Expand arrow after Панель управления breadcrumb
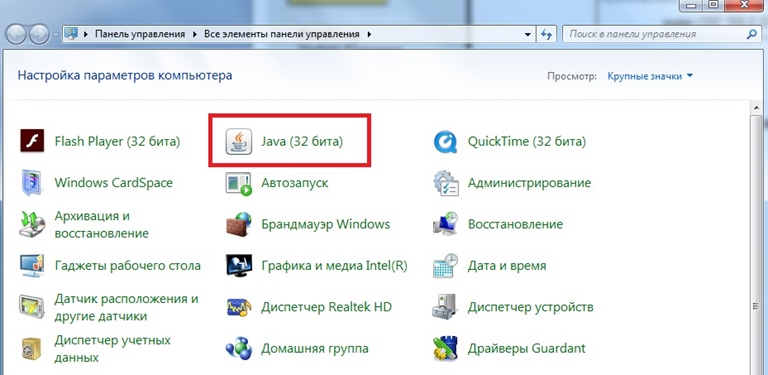This screenshot has width=768, height=375. [x=194, y=34]
